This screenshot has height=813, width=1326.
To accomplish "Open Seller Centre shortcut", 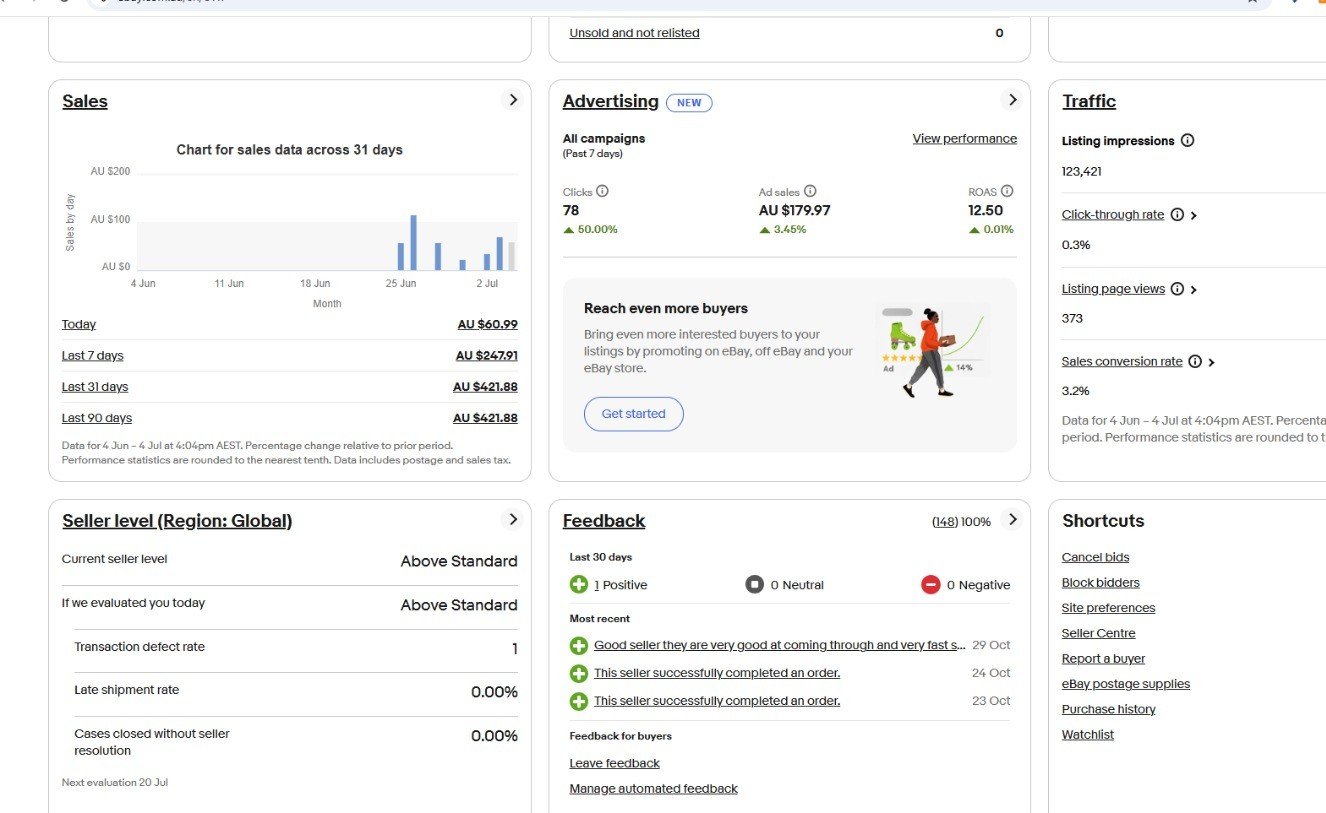I will click(x=1099, y=633).
